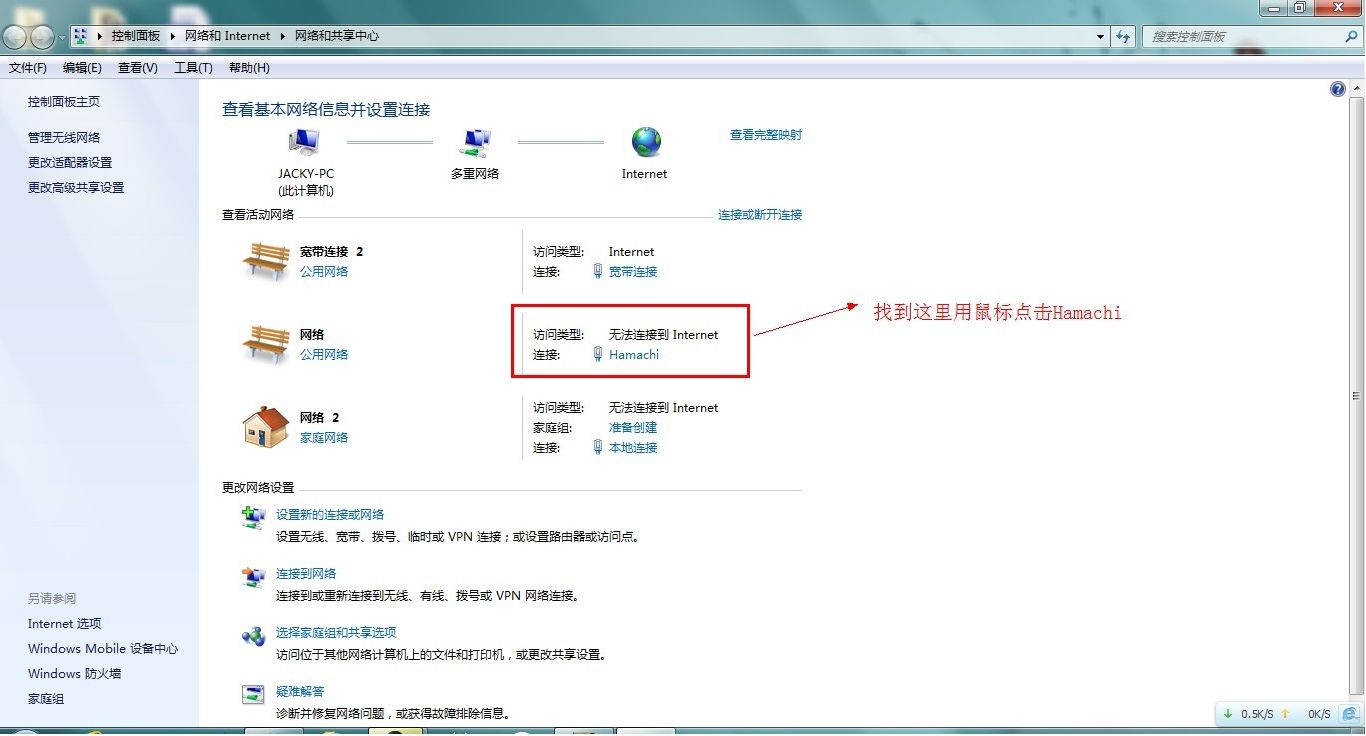Screen dimensions: 1366x736
Task: Click the arrow after 控制面板 breadcrumb
Action: 172,36
